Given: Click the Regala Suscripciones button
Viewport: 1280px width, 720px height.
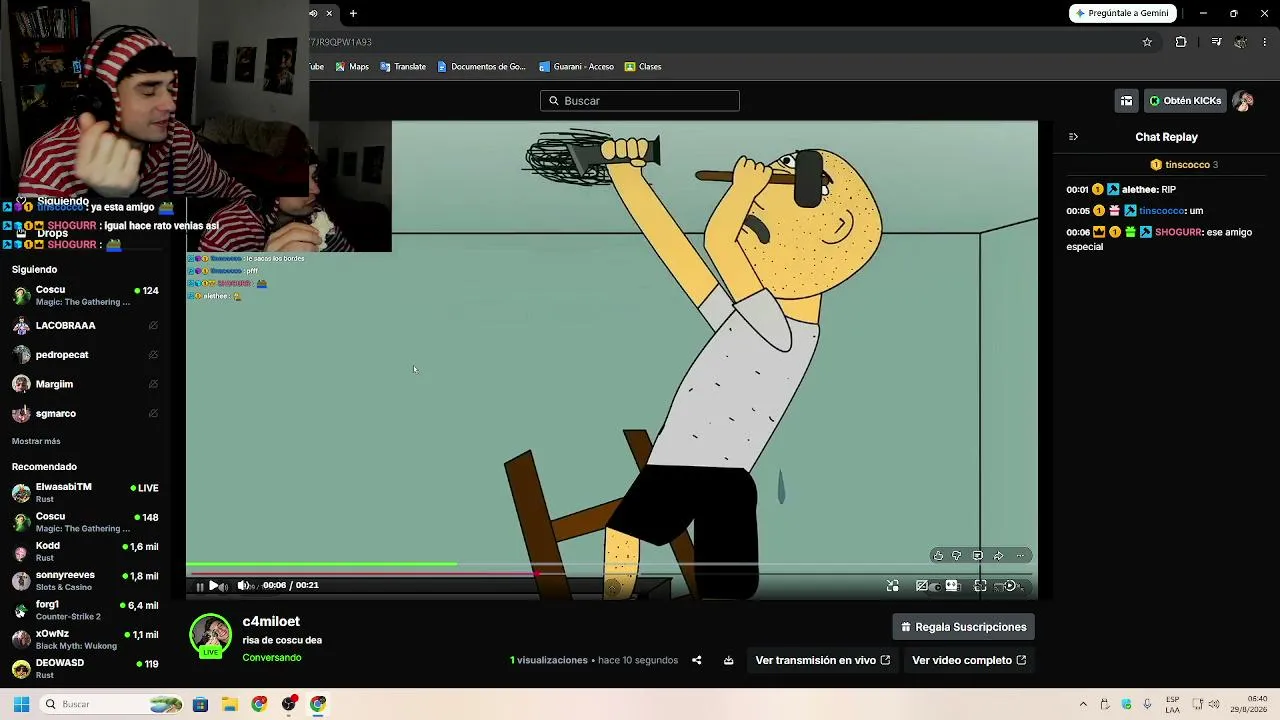Looking at the screenshot, I should 964,627.
